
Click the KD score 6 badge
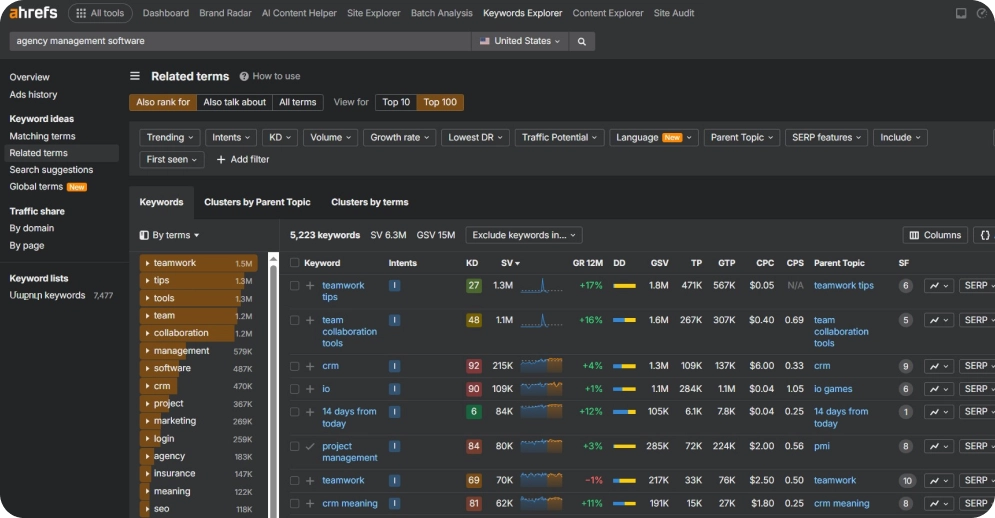coord(473,412)
